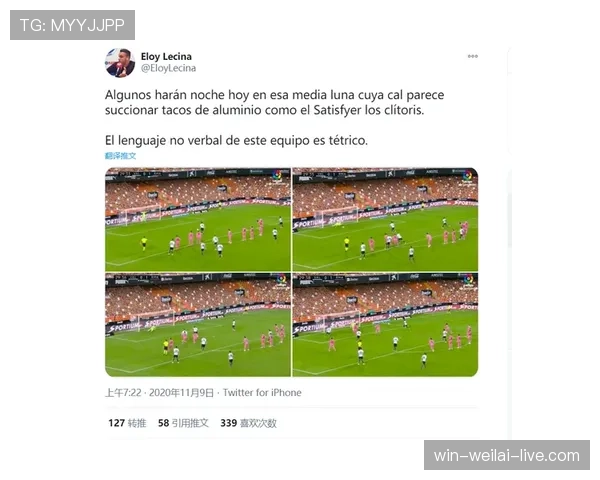This screenshot has height=480, width=600.
Task: Open the tweet's three-dot more options menu
Action: (x=473, y=56)
